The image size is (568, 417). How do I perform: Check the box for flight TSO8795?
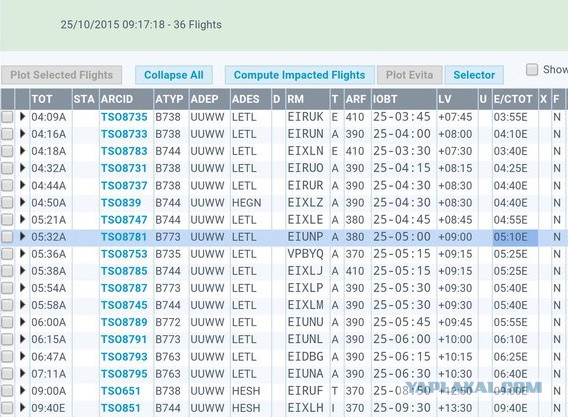pos(7,374)
